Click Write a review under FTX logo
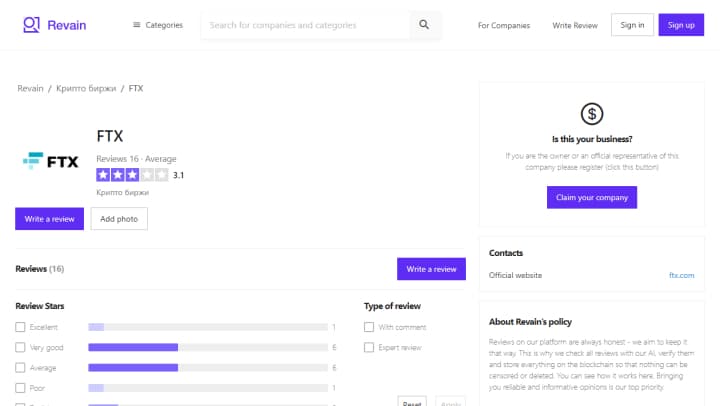 tap(50, 219)
